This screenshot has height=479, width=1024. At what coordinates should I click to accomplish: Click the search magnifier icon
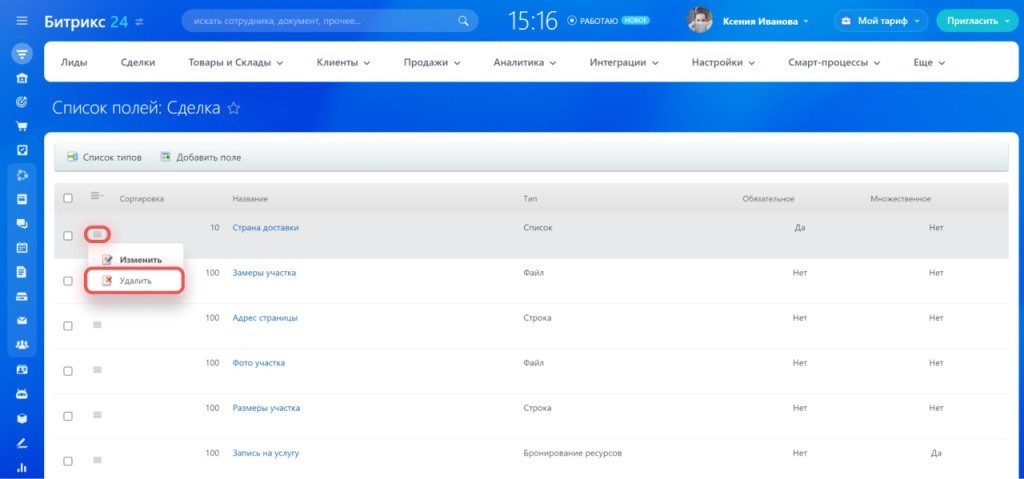(x=462, y=20)
